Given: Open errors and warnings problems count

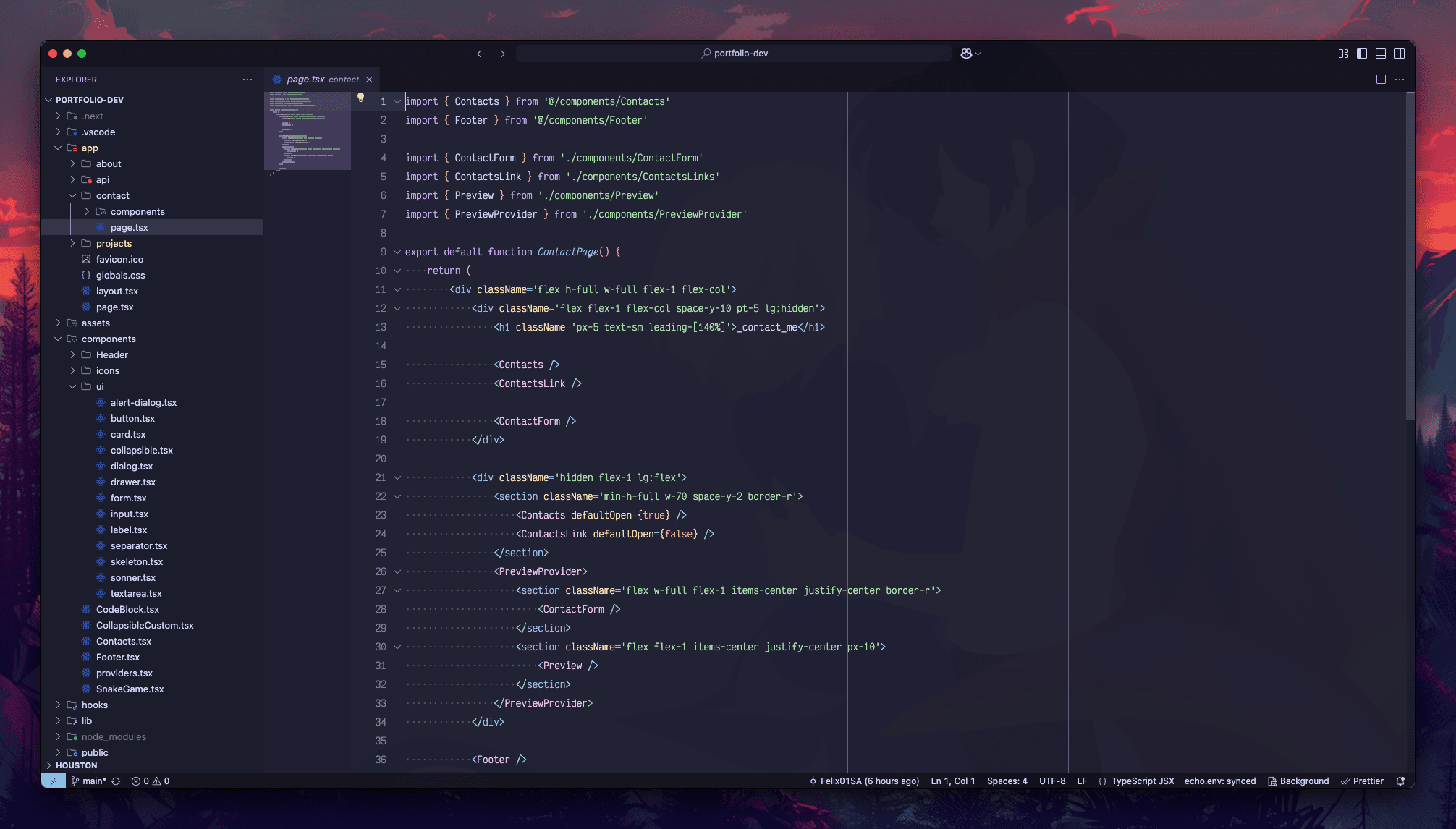Looking at the screenshot, I should pos(151,781).
